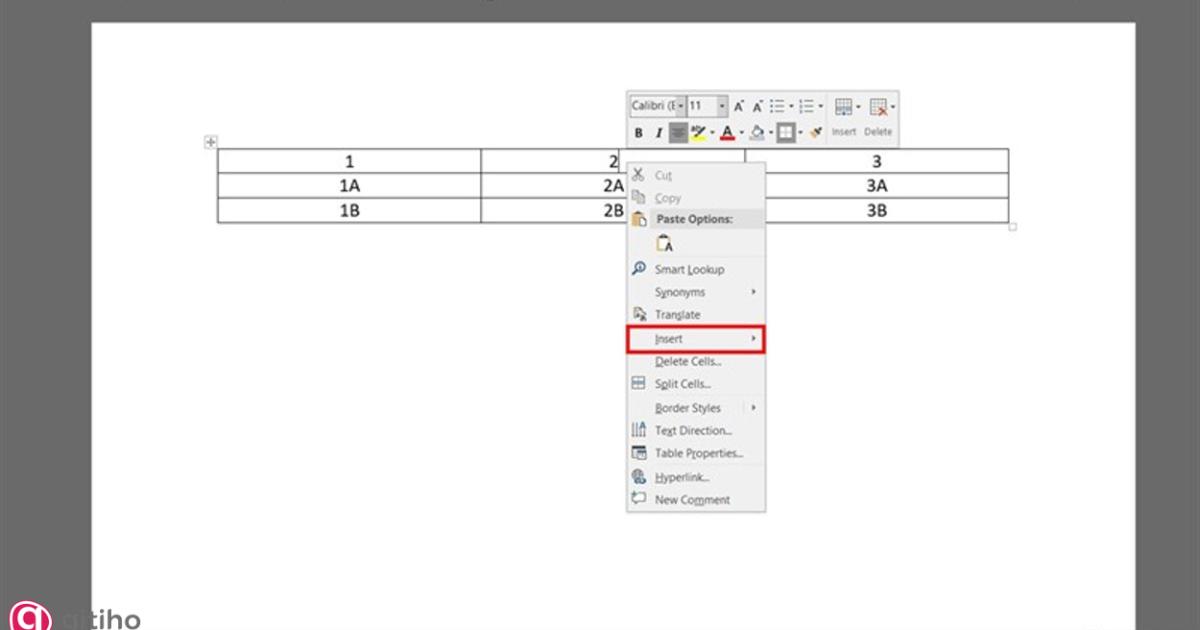Apply numbered list formatting
Screen dimensions: 1200x630
pos(806,106)
